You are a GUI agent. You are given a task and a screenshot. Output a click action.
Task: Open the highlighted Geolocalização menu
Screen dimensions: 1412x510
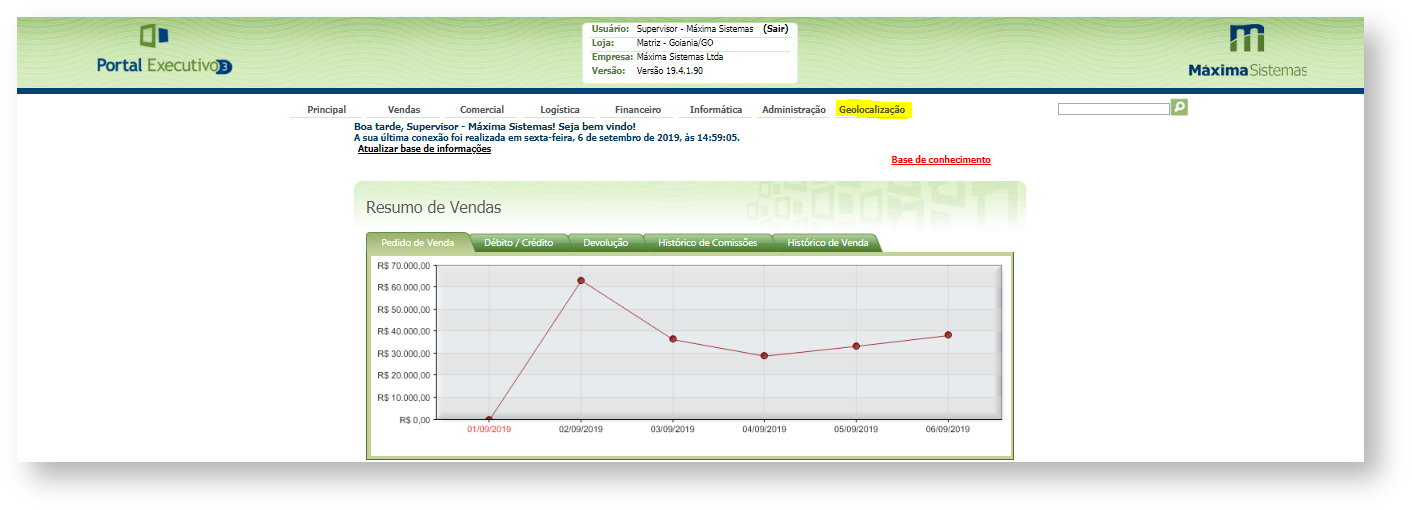point(872,110)
